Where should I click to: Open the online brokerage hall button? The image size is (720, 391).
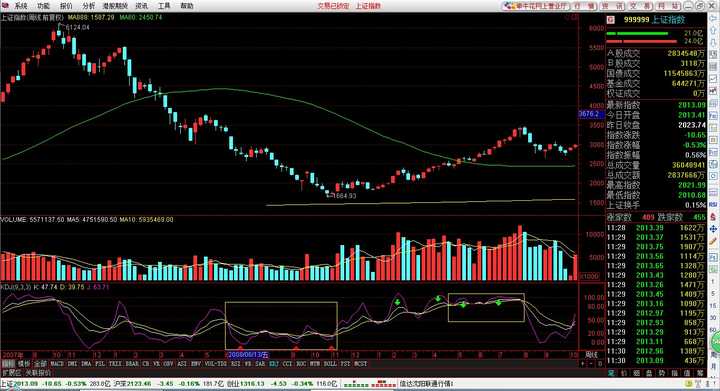click(536, 6)
